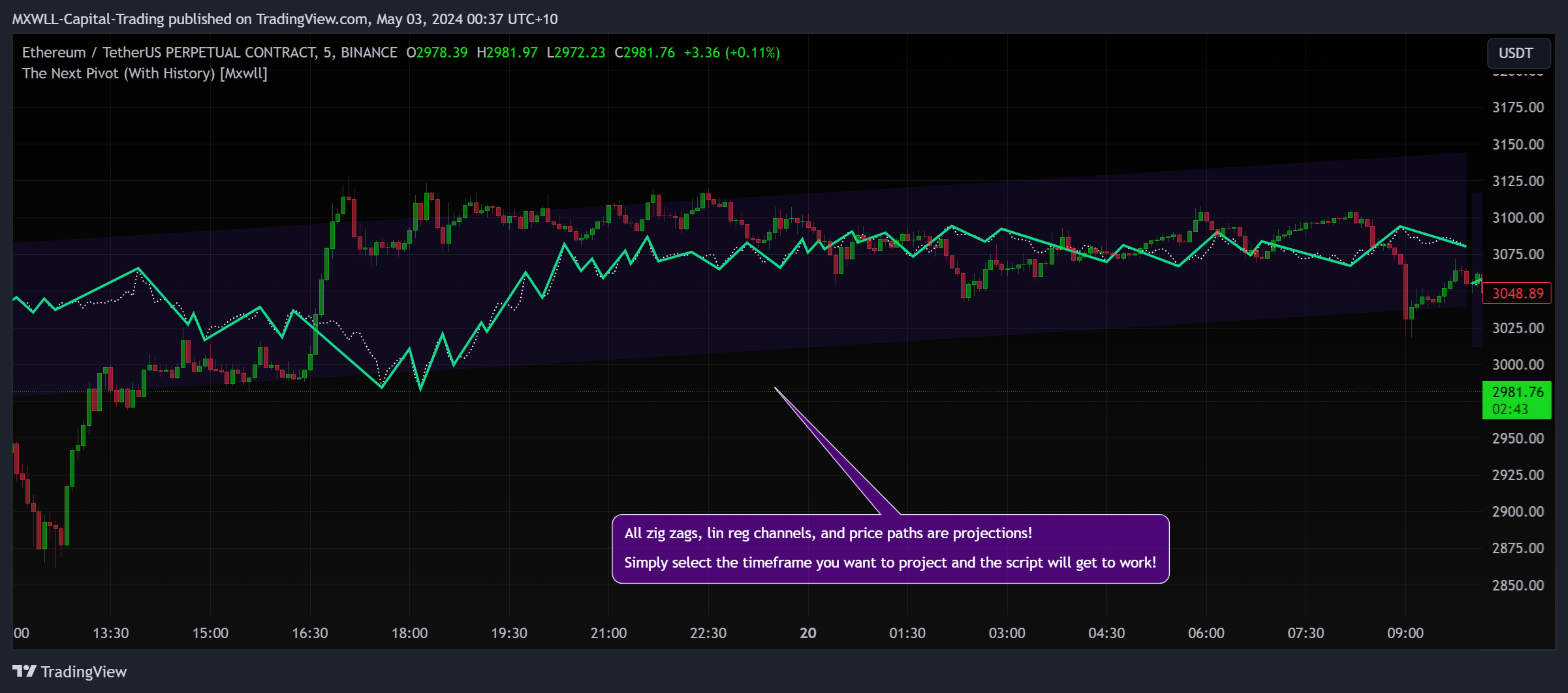Click the Ethereum / TetherUS PERPETUAL CONTRACT title
Image resolution: width=1568 pixels, height=693 pixels.
(x=210, y=52)
